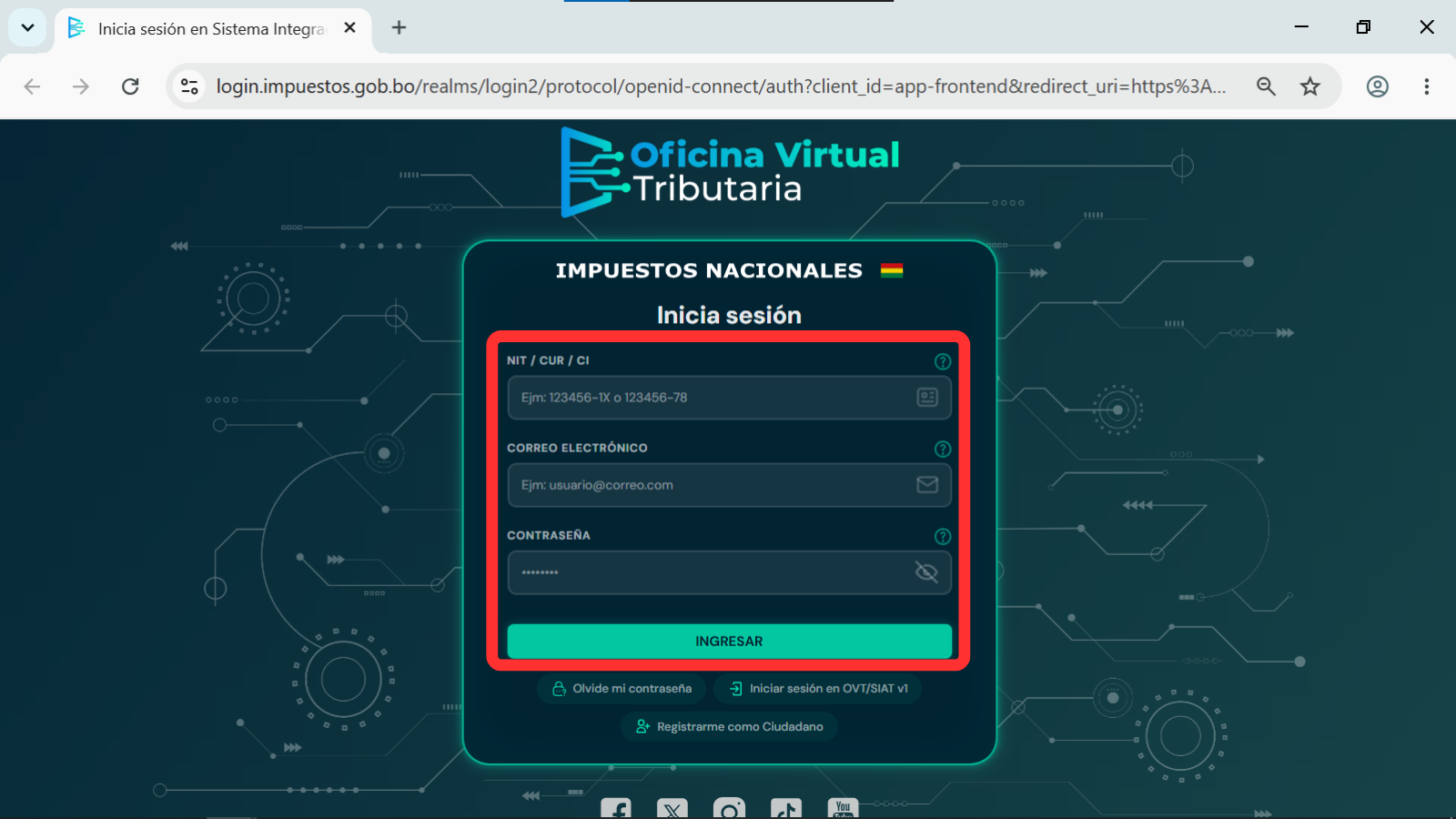Screen dimensions: 1456x819
Task: Click the address bar URL
Action: coord(721,86)
